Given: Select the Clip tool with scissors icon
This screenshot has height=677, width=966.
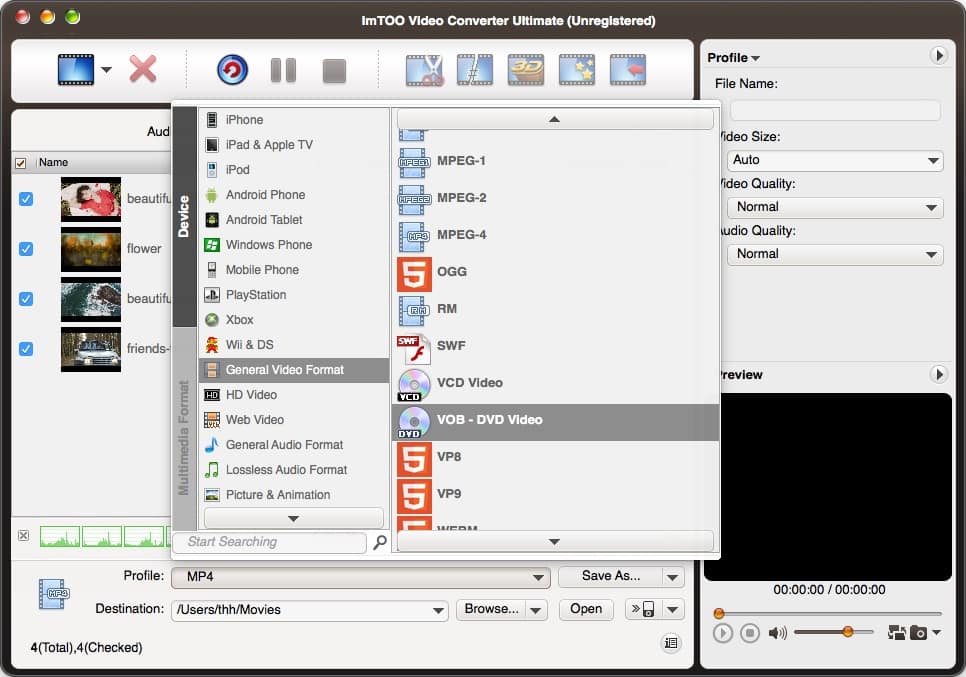Looking at the screenshot, I should (425, 70).
